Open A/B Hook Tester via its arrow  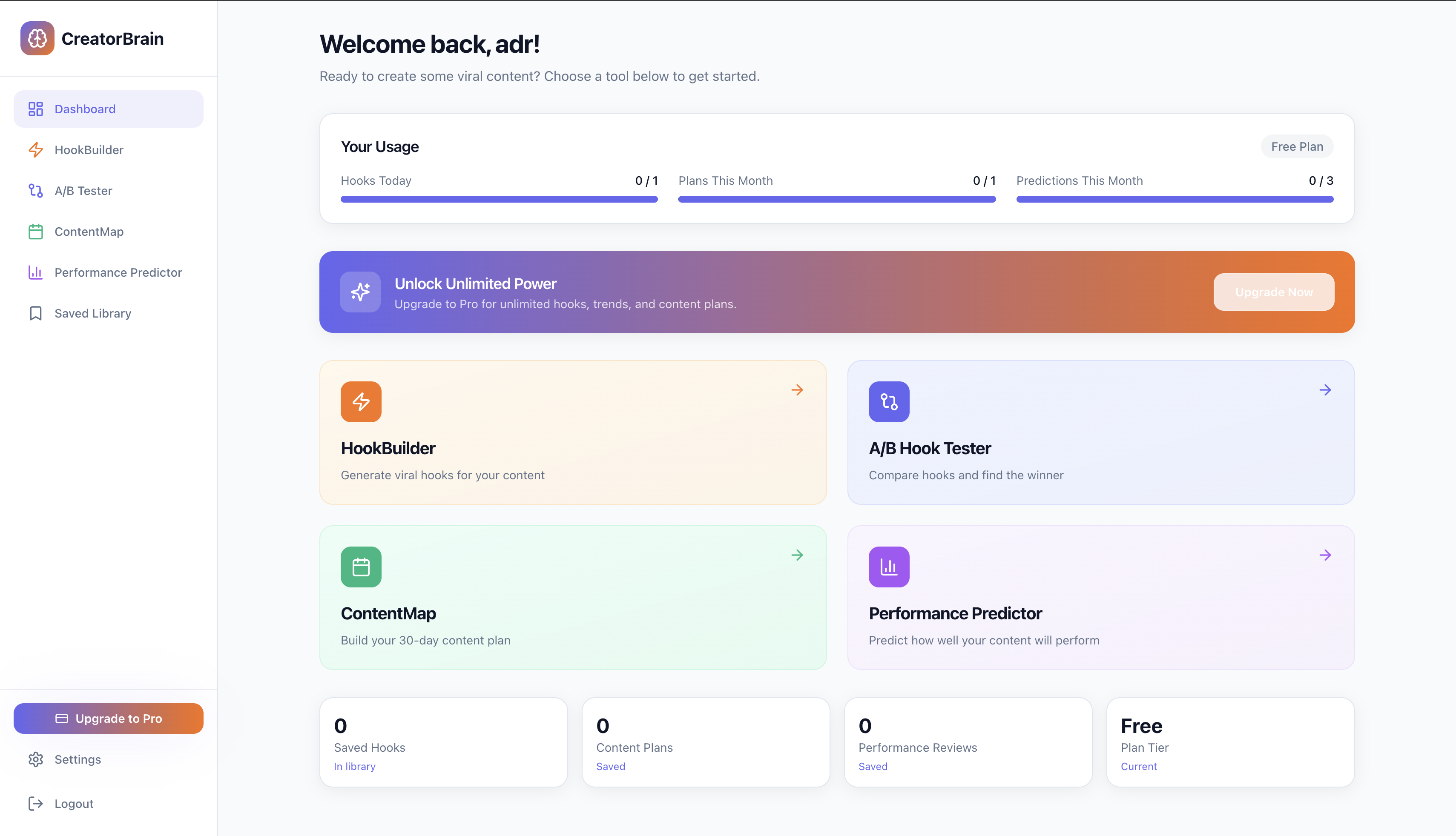pos(1325,390)
